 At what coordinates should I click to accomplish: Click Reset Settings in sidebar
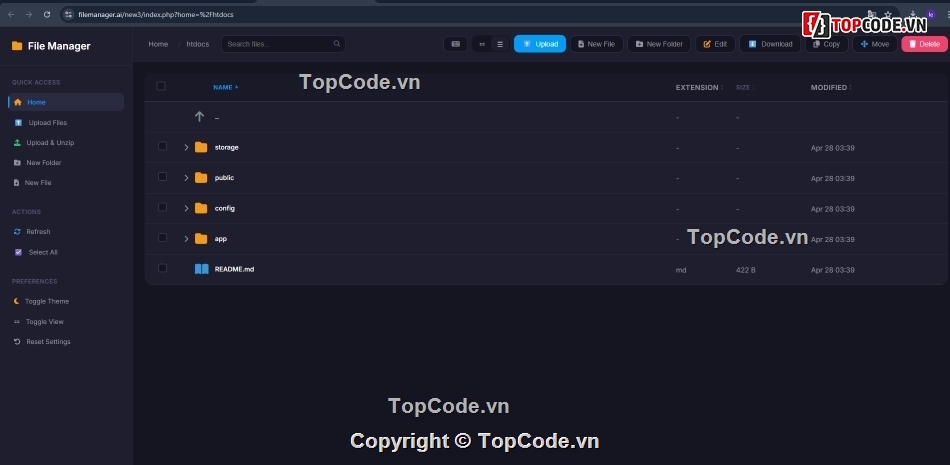[66, 341]
